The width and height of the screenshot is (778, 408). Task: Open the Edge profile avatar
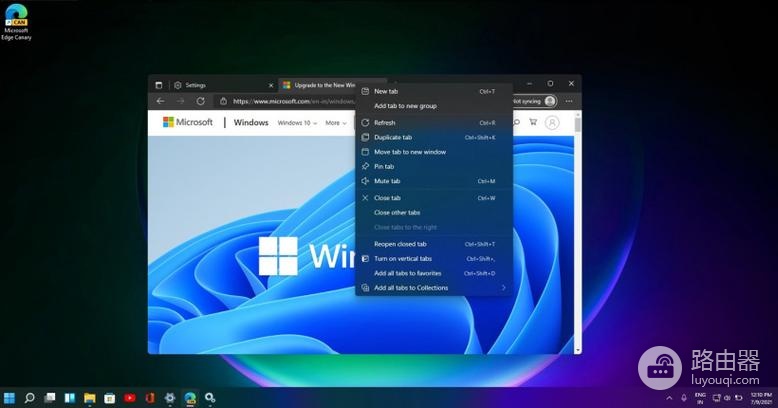550,101
